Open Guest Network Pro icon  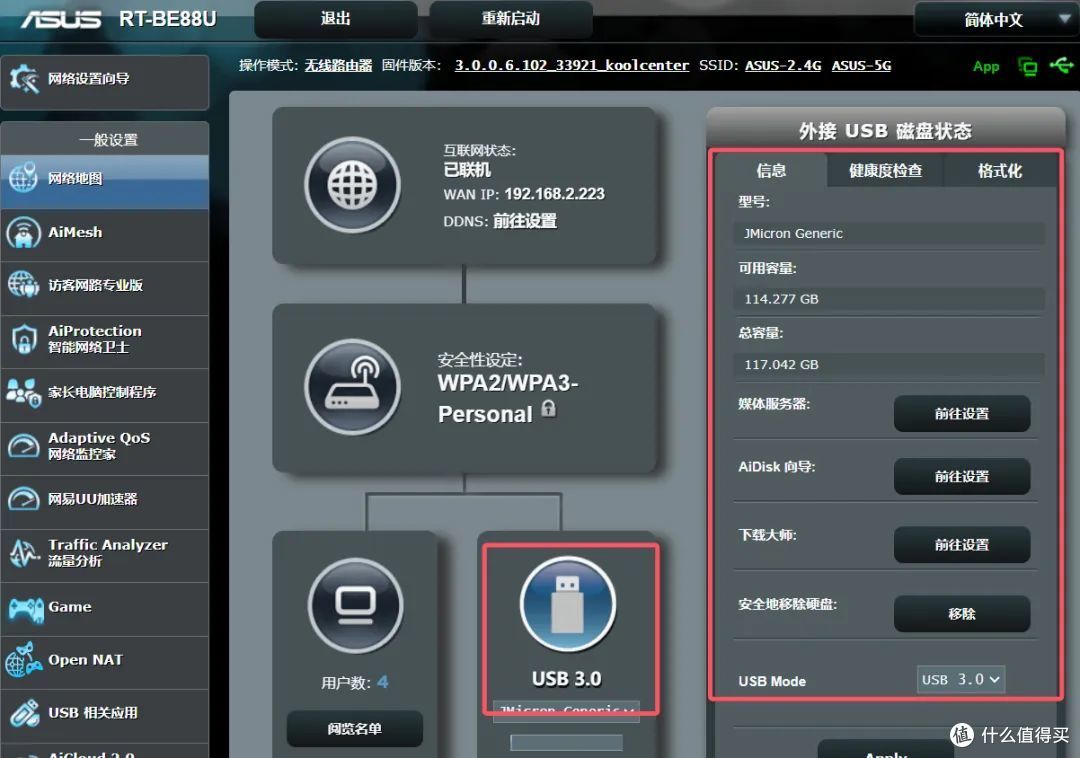(23, 284)
